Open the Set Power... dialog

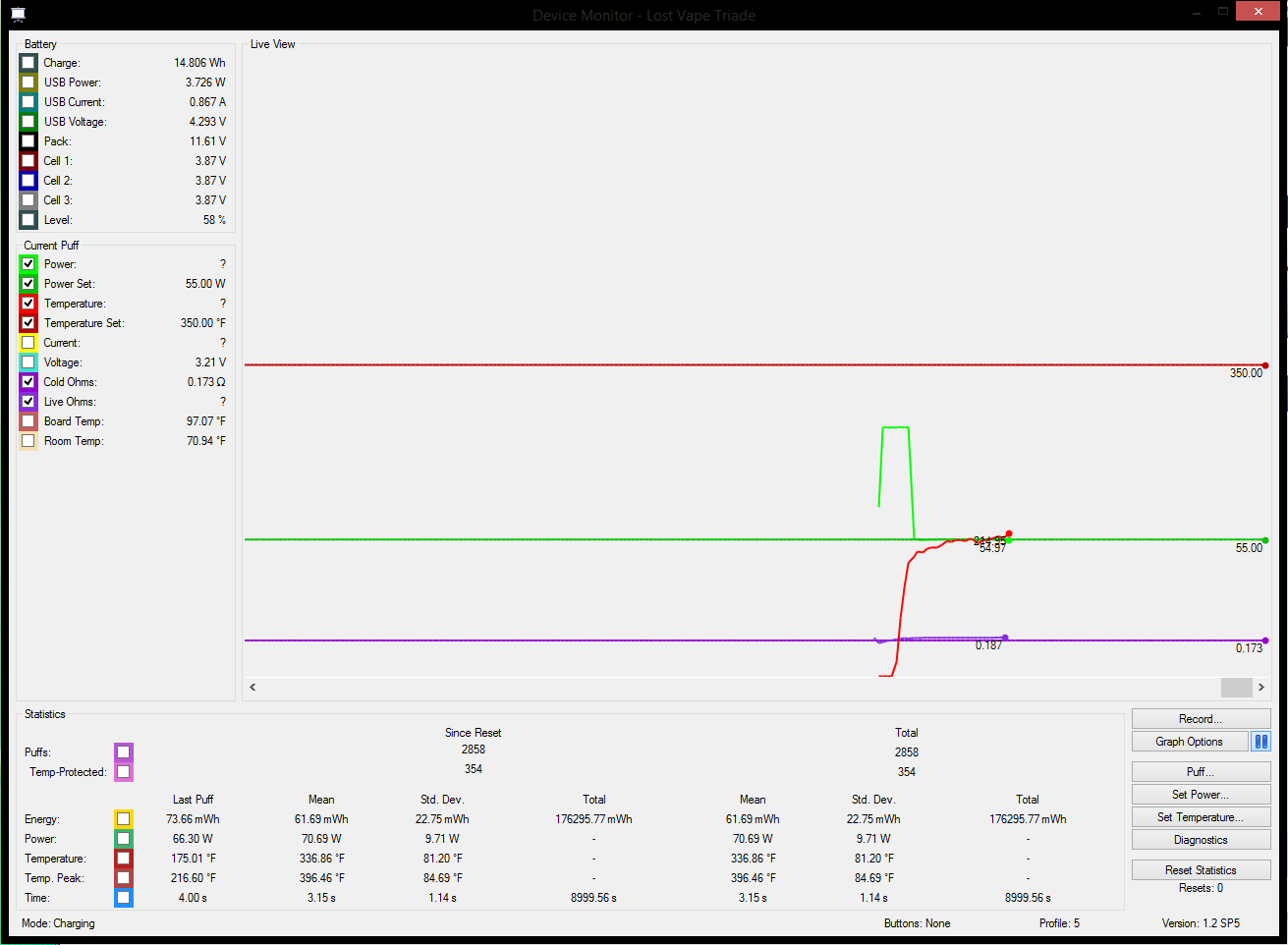1201,795
